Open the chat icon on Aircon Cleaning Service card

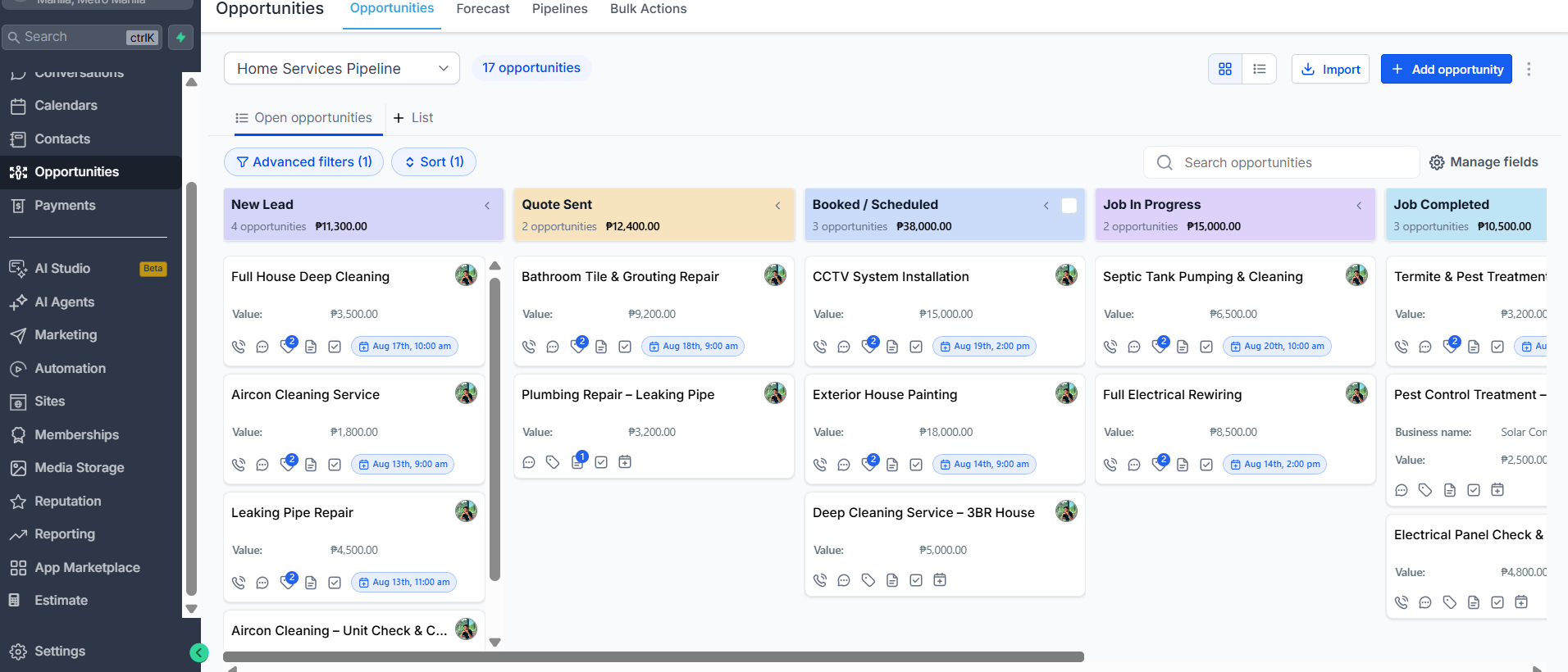pos(262,465)
